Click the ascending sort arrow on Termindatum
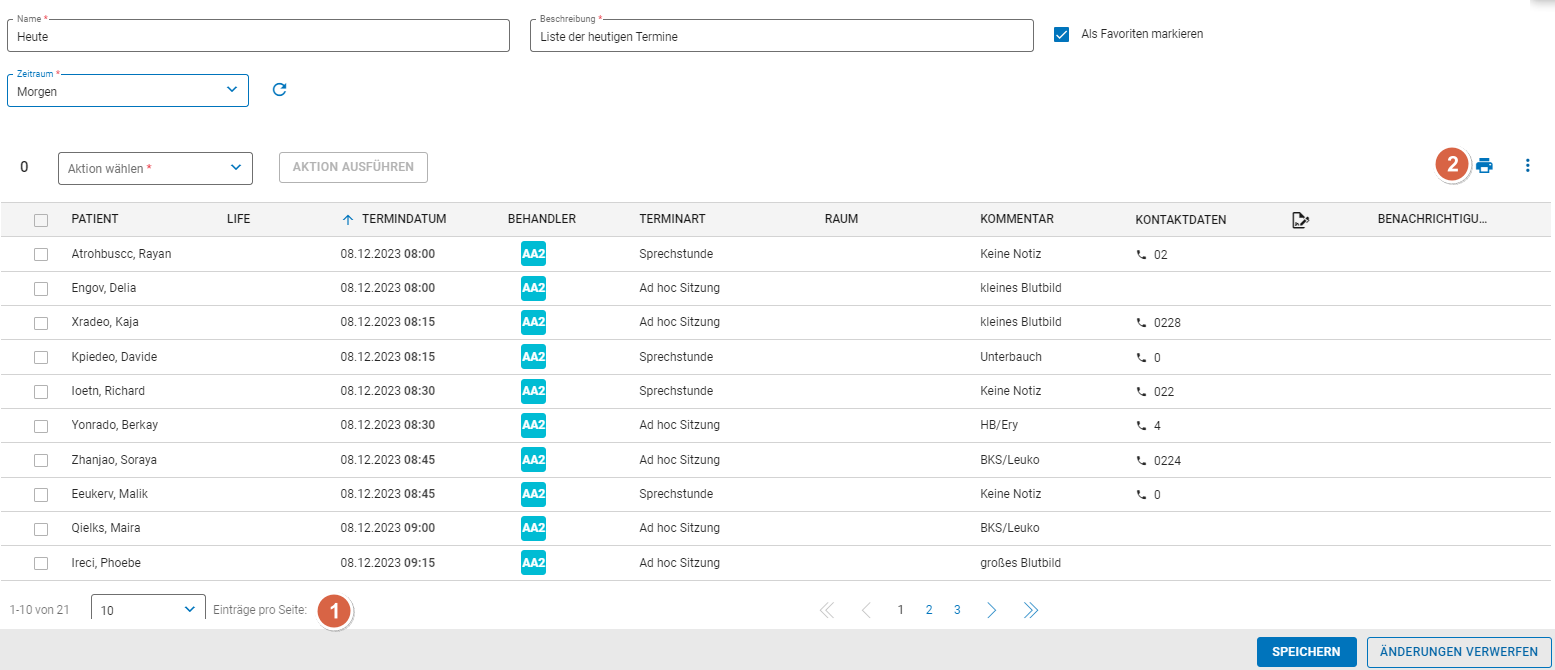Image resolution: width=1555 pixels, height=670 pixels. click(348, 219)
